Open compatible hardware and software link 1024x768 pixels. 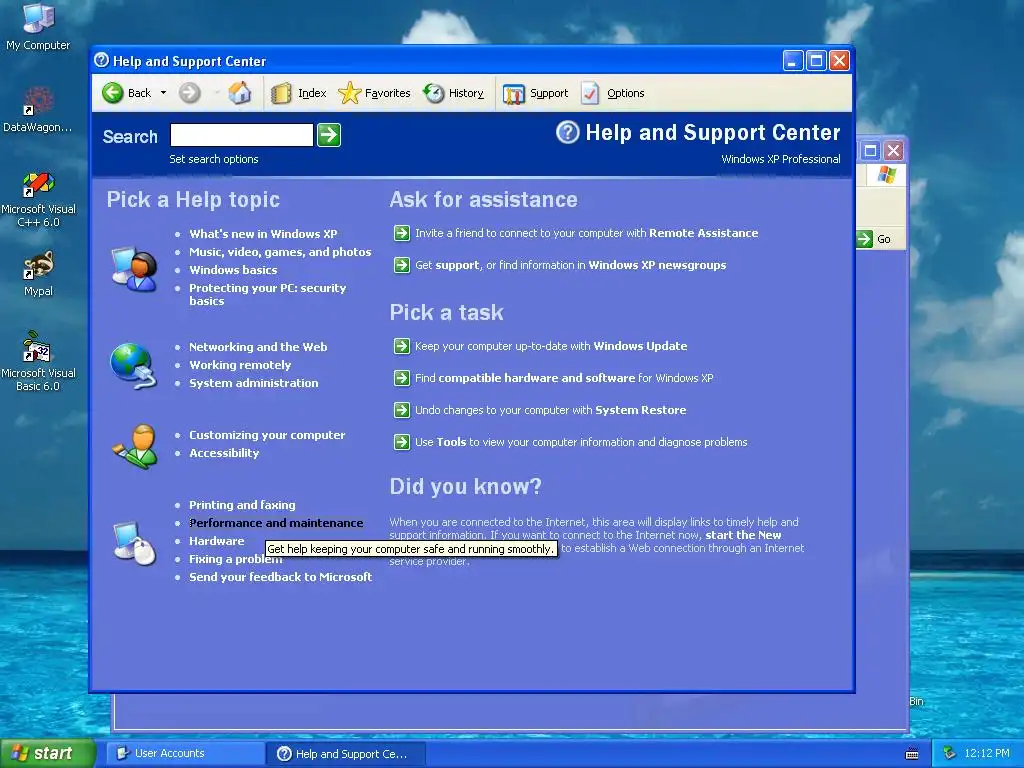(564, 378)
